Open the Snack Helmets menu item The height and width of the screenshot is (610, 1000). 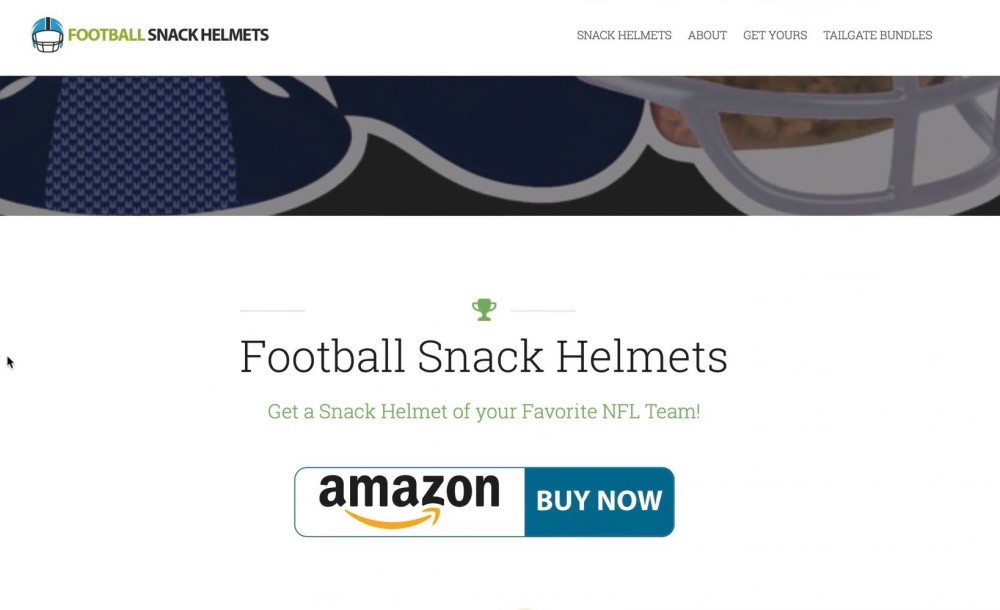pos(624,36)
